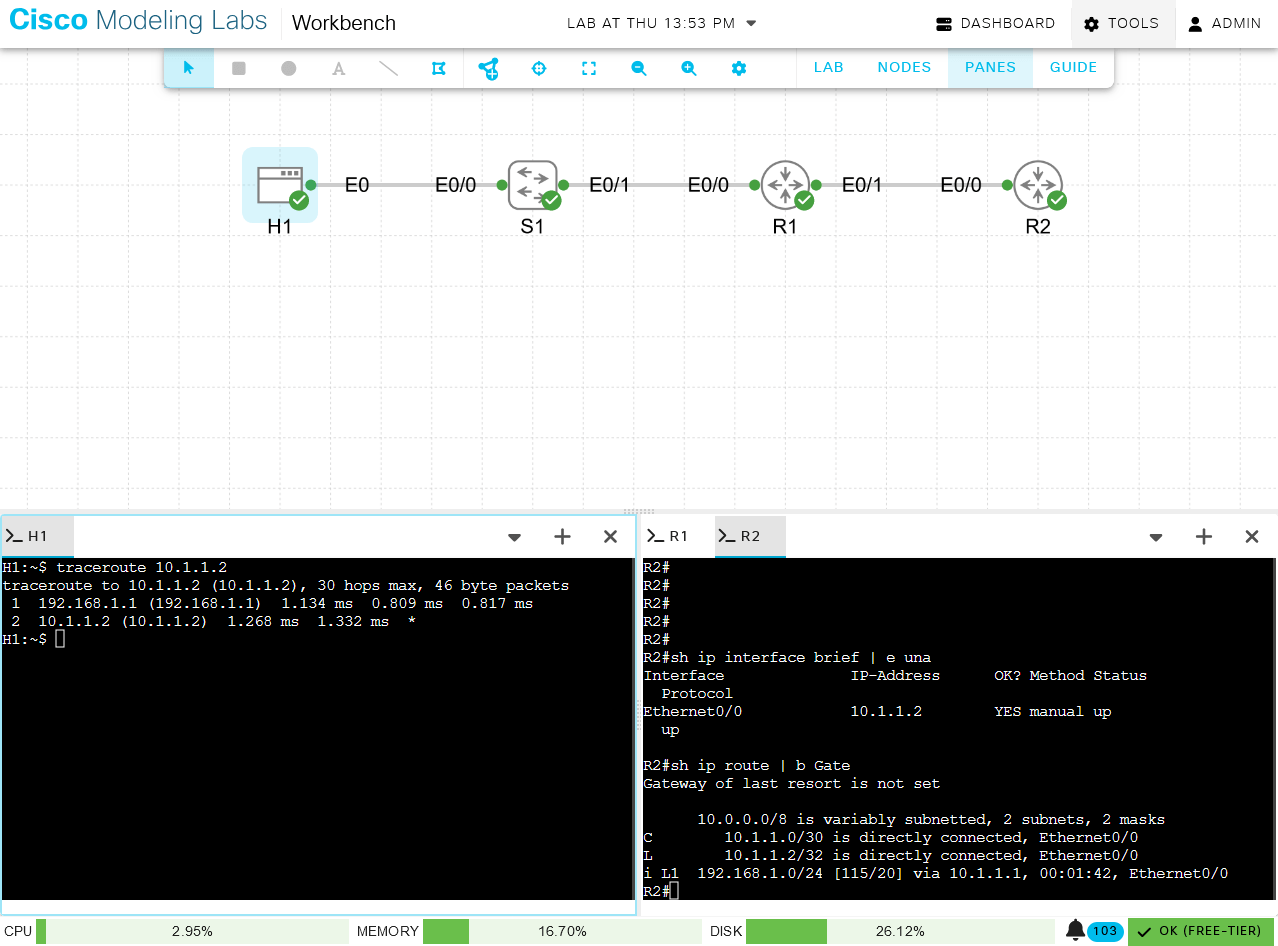Add a new tab in H1 pane
Viewport: 1278px width, 946px height.
(x=562, y=537)
